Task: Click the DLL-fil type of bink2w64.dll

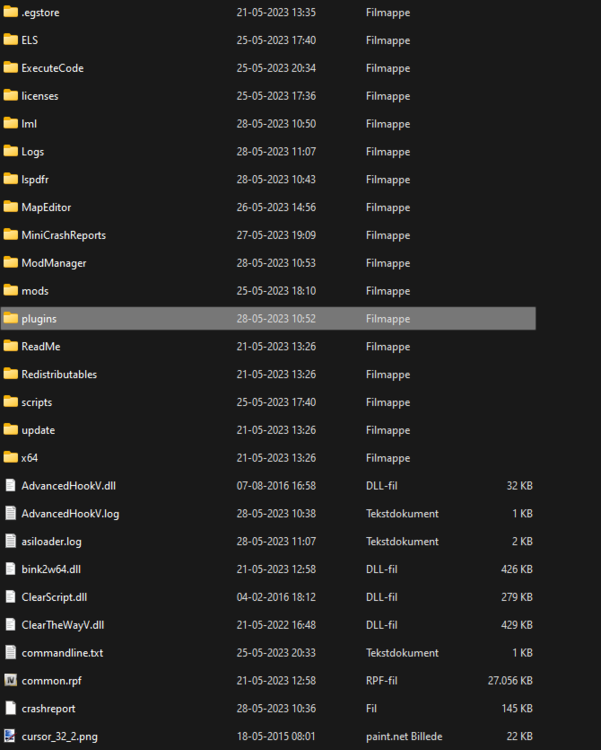Action: pos(381,569)
